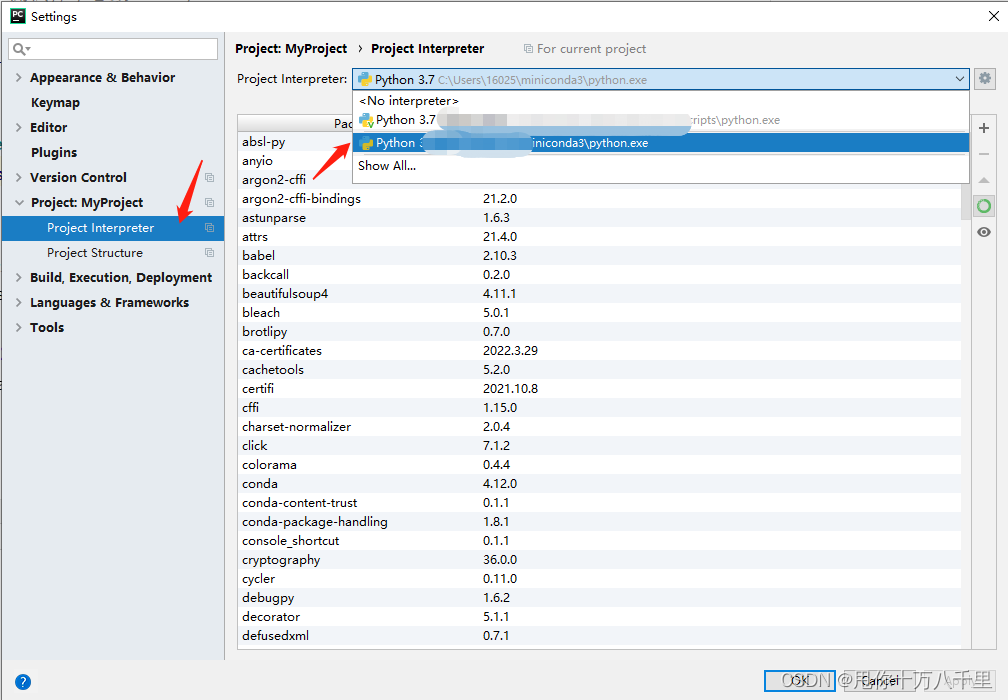Expand Appearance & Behavior section

tap(19, 77)
